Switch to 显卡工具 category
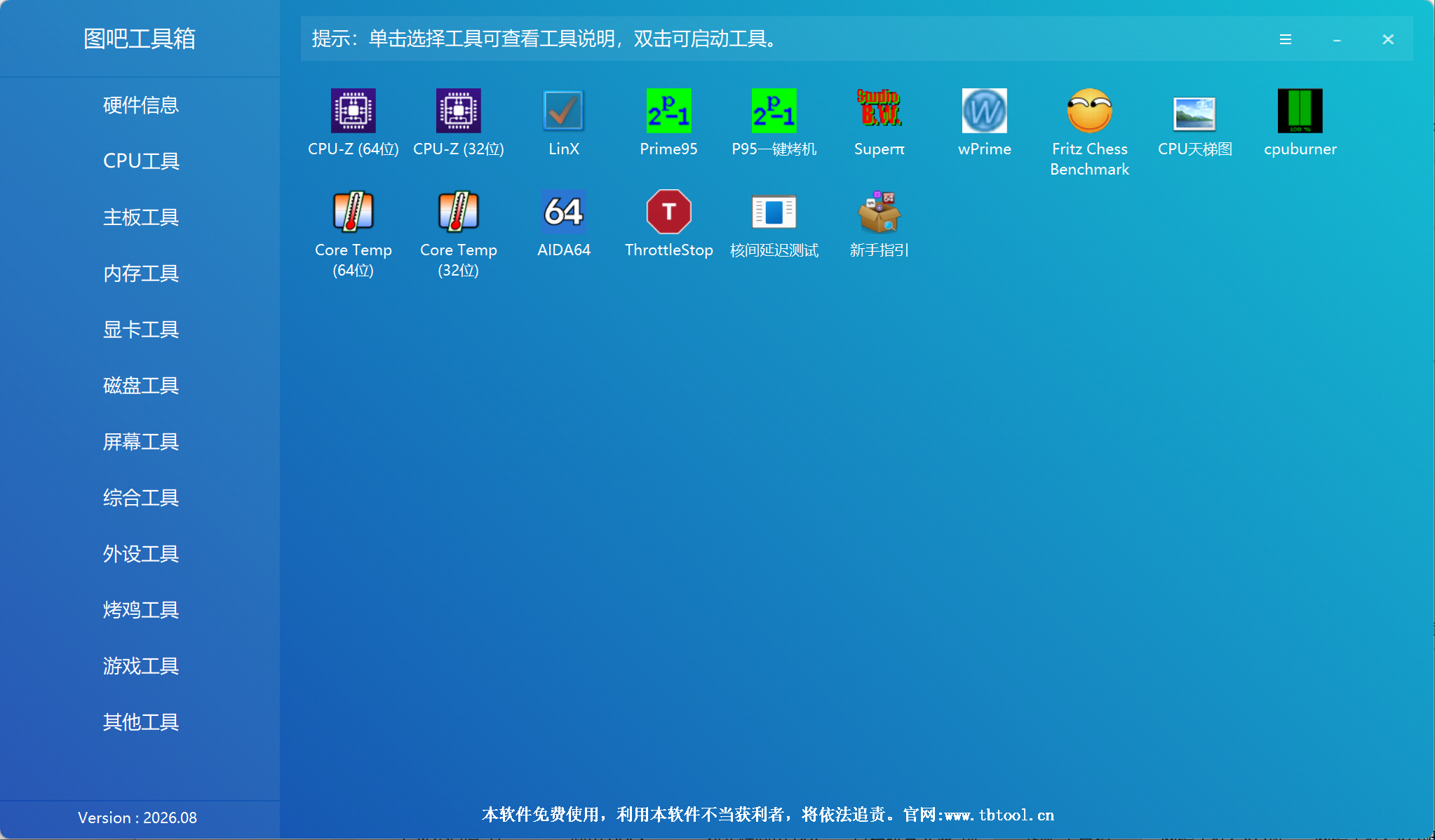Screen dimensions: 1435x840 pyautogui.click(x=141, y=330)
